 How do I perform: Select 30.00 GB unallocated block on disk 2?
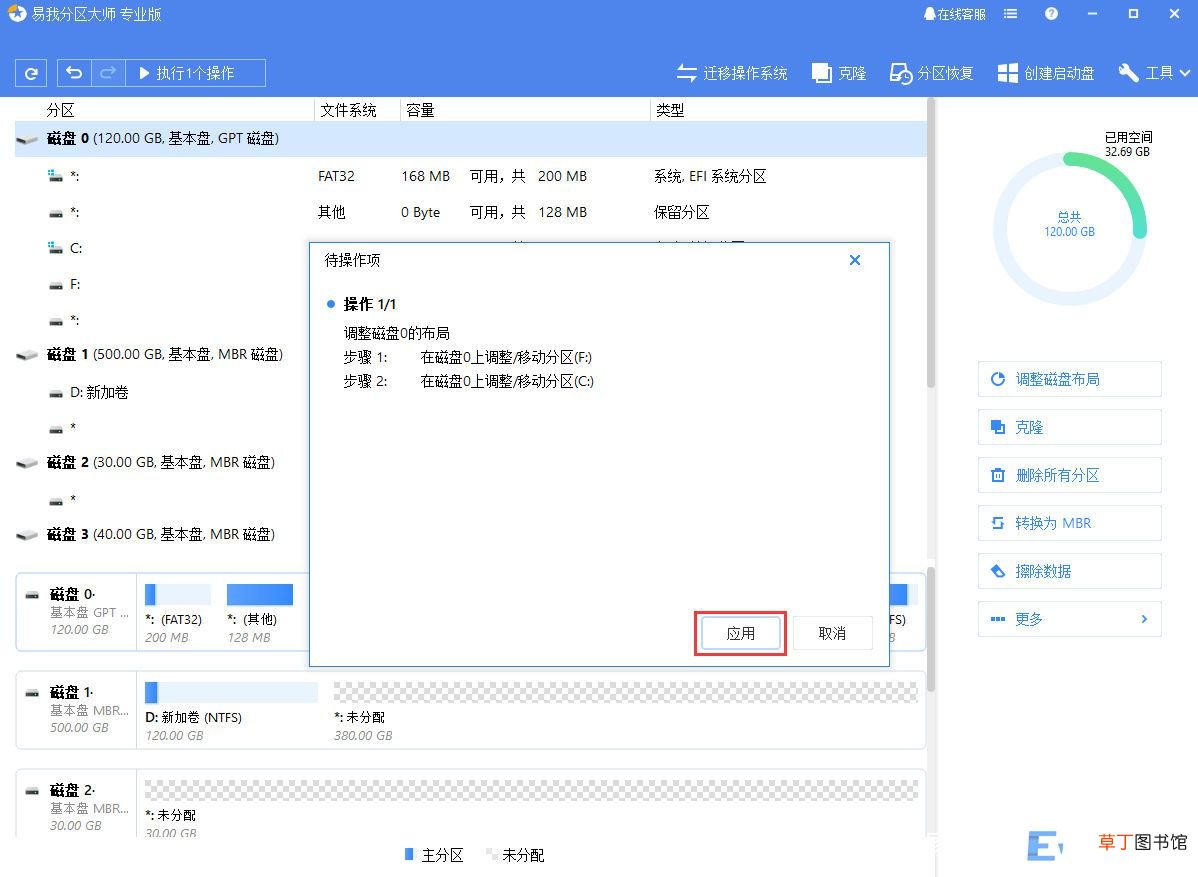[531, 808]
